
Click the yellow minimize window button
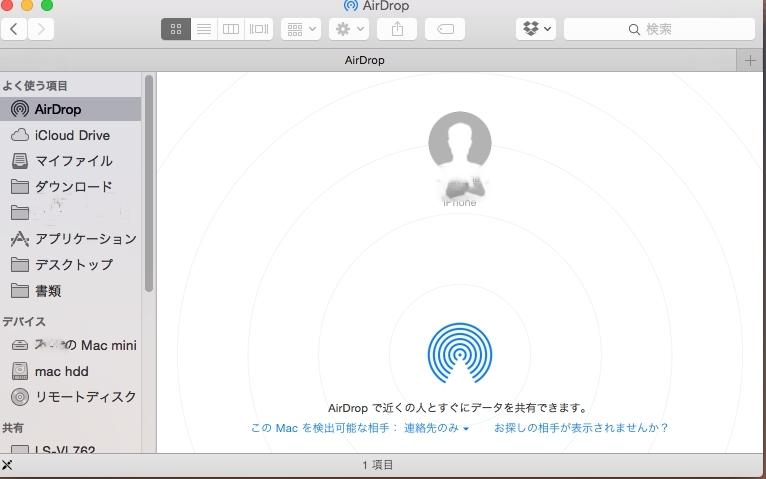click(x=27, y=5)
